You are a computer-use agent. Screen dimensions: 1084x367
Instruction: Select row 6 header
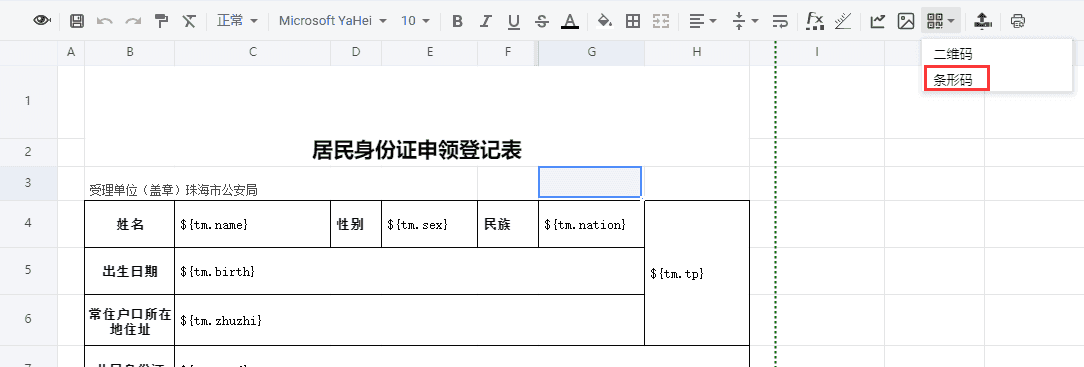pos(28,319)
